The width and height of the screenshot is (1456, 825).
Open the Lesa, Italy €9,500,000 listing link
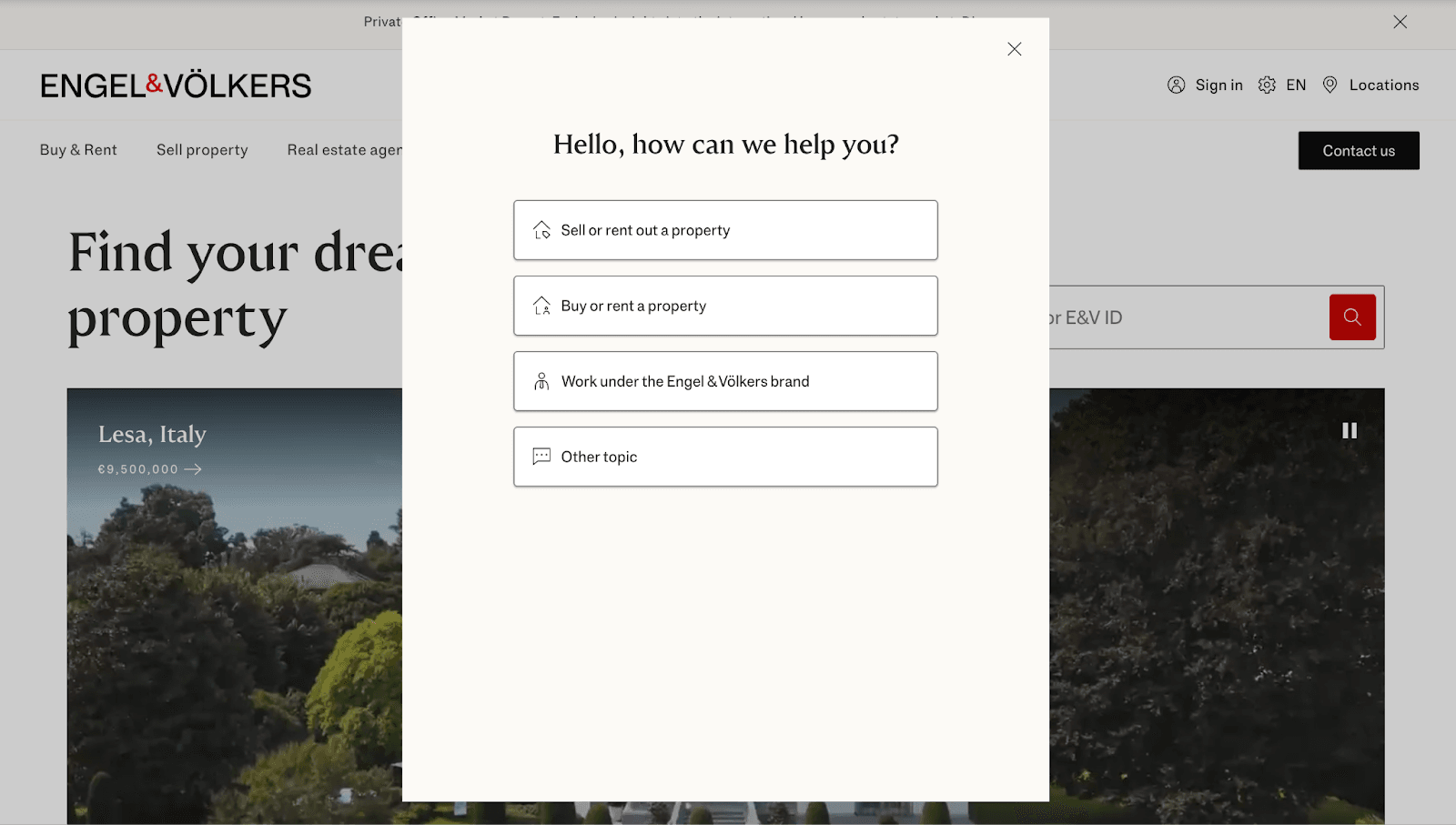(150, 469)
